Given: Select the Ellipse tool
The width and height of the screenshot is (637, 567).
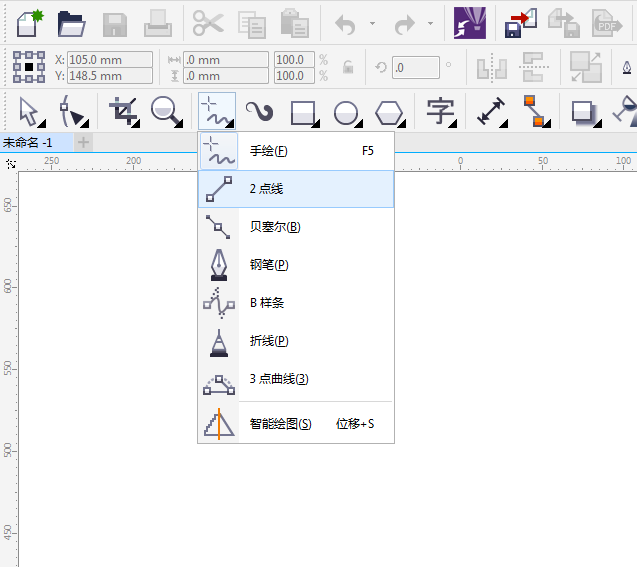Looking at the screenshot, I should coord(348,112).
